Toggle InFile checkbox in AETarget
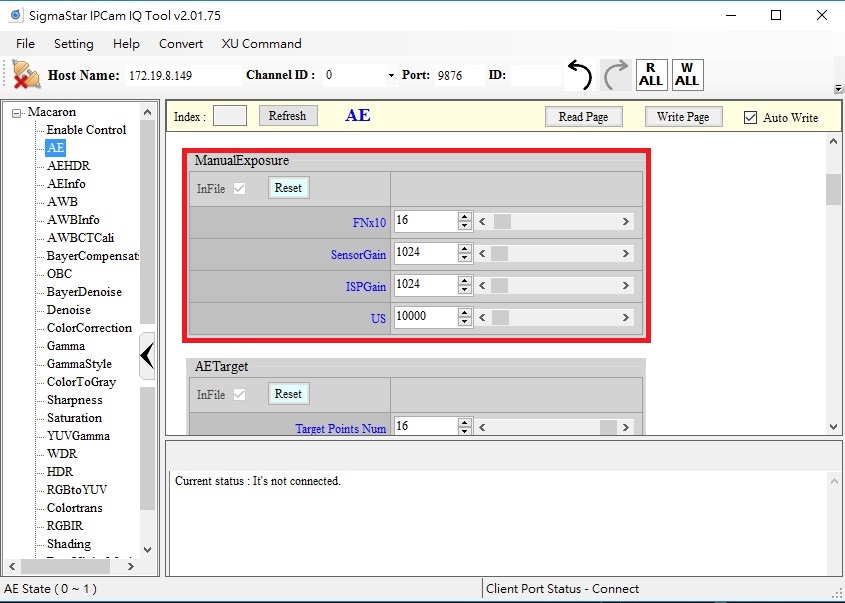The height and width of the screenshot is (603, 845). (x=239, y=394)
